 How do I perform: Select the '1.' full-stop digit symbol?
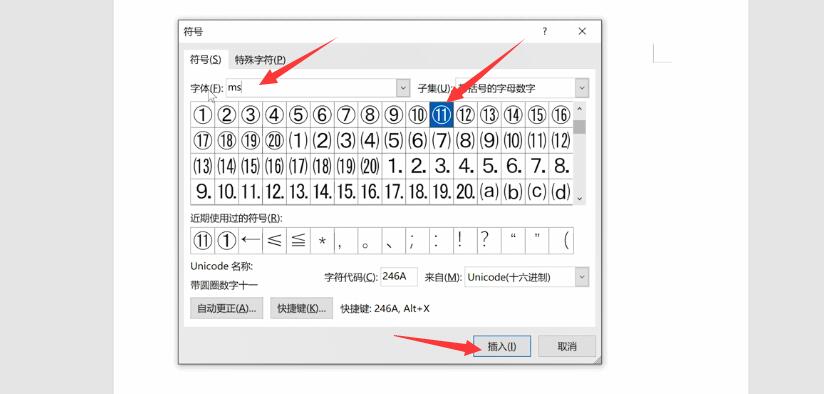pos(394,166)
